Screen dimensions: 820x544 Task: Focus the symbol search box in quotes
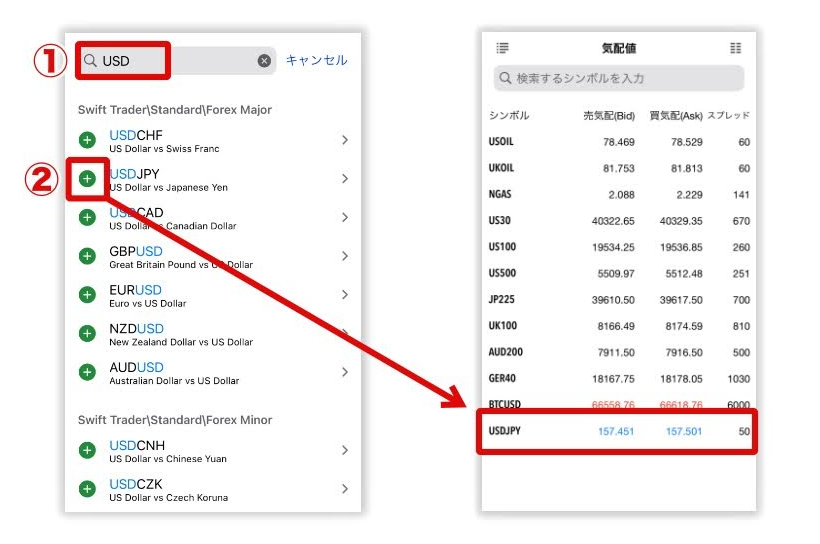click(x=618, y=78)
